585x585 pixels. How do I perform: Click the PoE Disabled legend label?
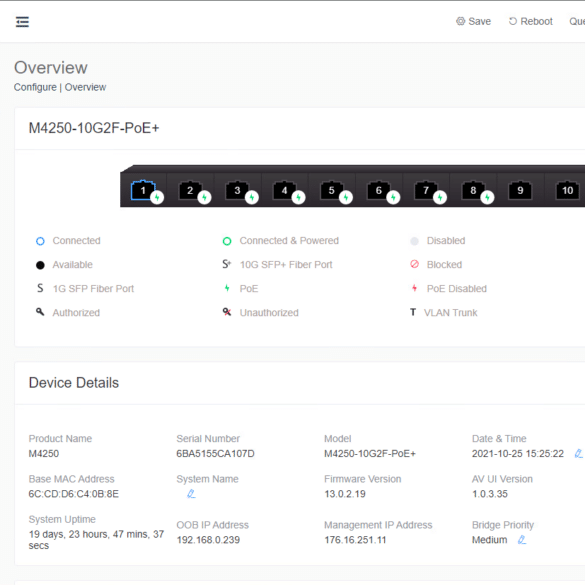point(457,288)
